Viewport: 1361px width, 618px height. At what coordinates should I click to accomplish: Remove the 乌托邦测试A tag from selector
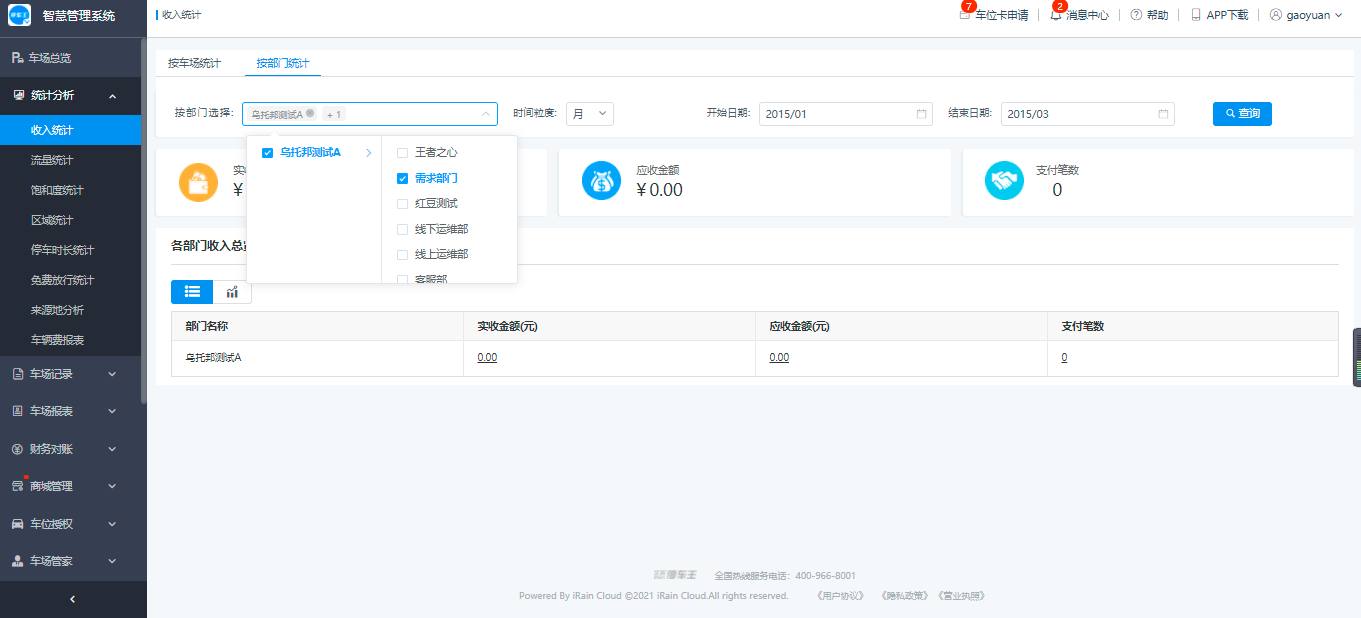click(310, 114)
